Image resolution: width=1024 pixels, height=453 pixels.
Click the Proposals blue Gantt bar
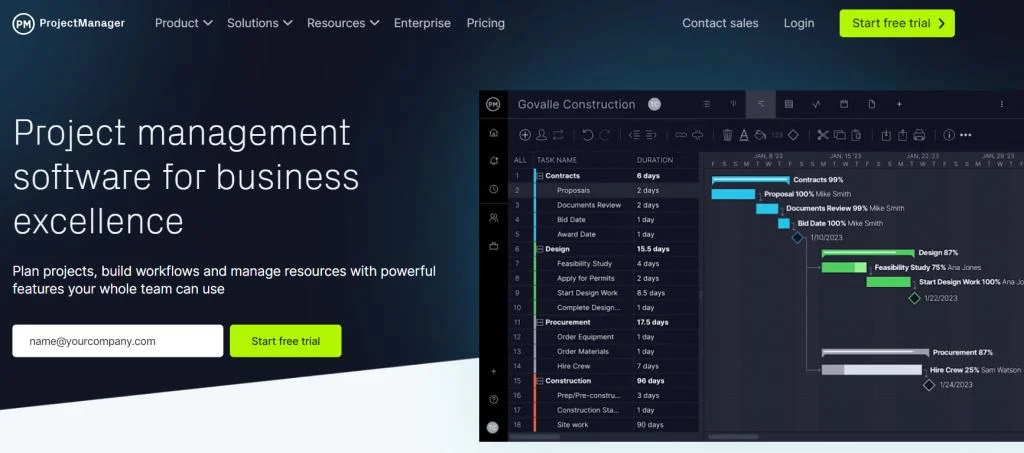pyautogui.click(x=733, y=194)
